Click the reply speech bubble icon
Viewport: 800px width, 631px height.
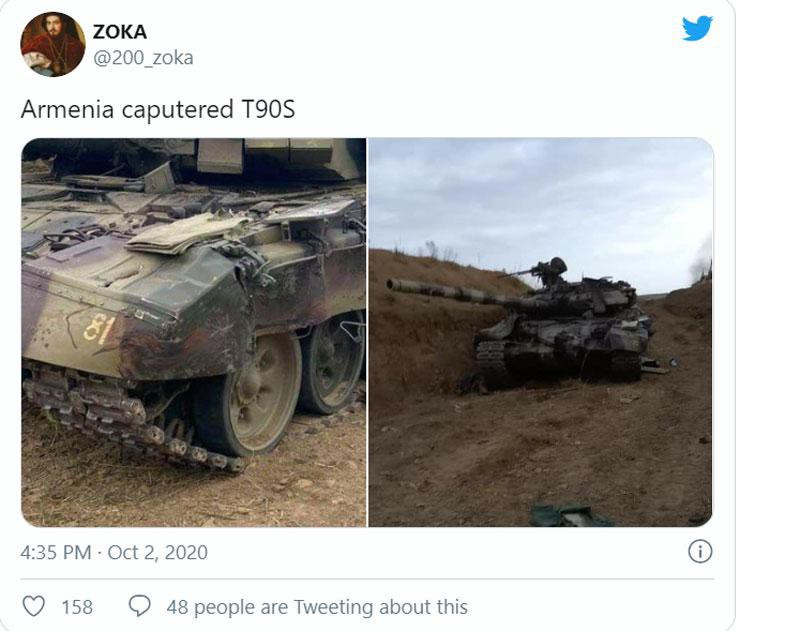[x=141, y=606]
